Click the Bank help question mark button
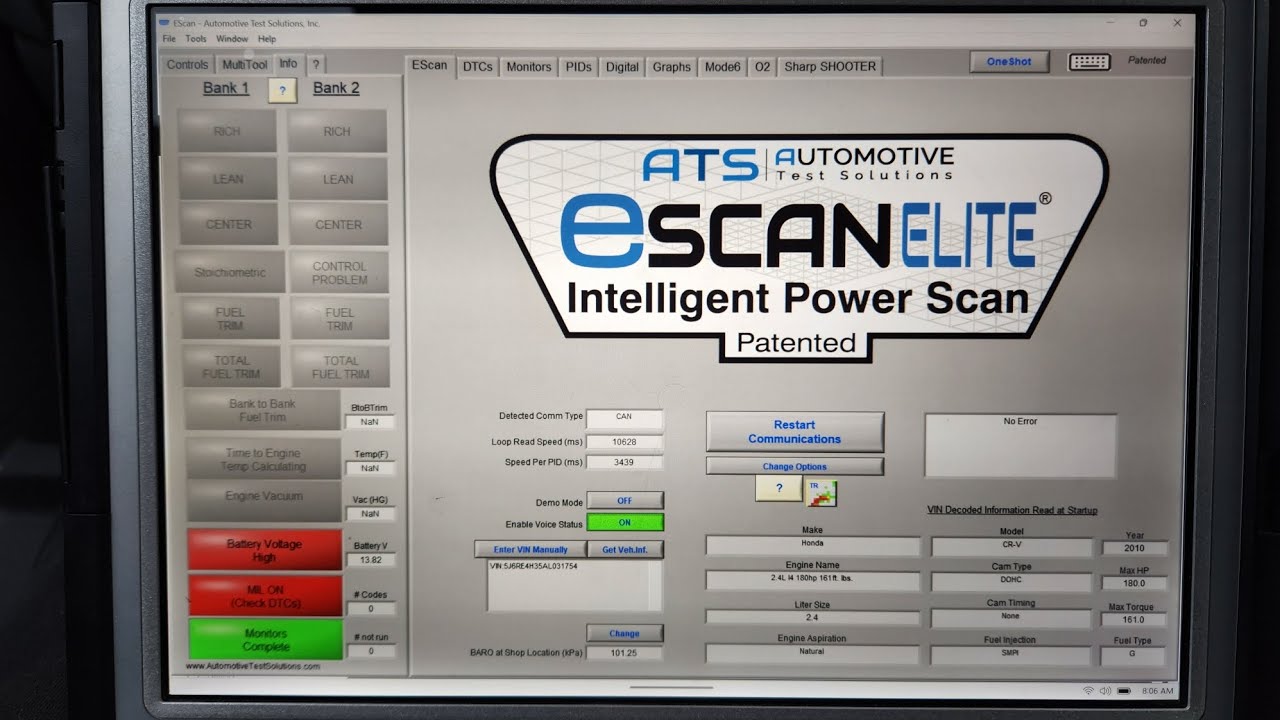The width and height of the screenshot is (1280, 720). 282,91
